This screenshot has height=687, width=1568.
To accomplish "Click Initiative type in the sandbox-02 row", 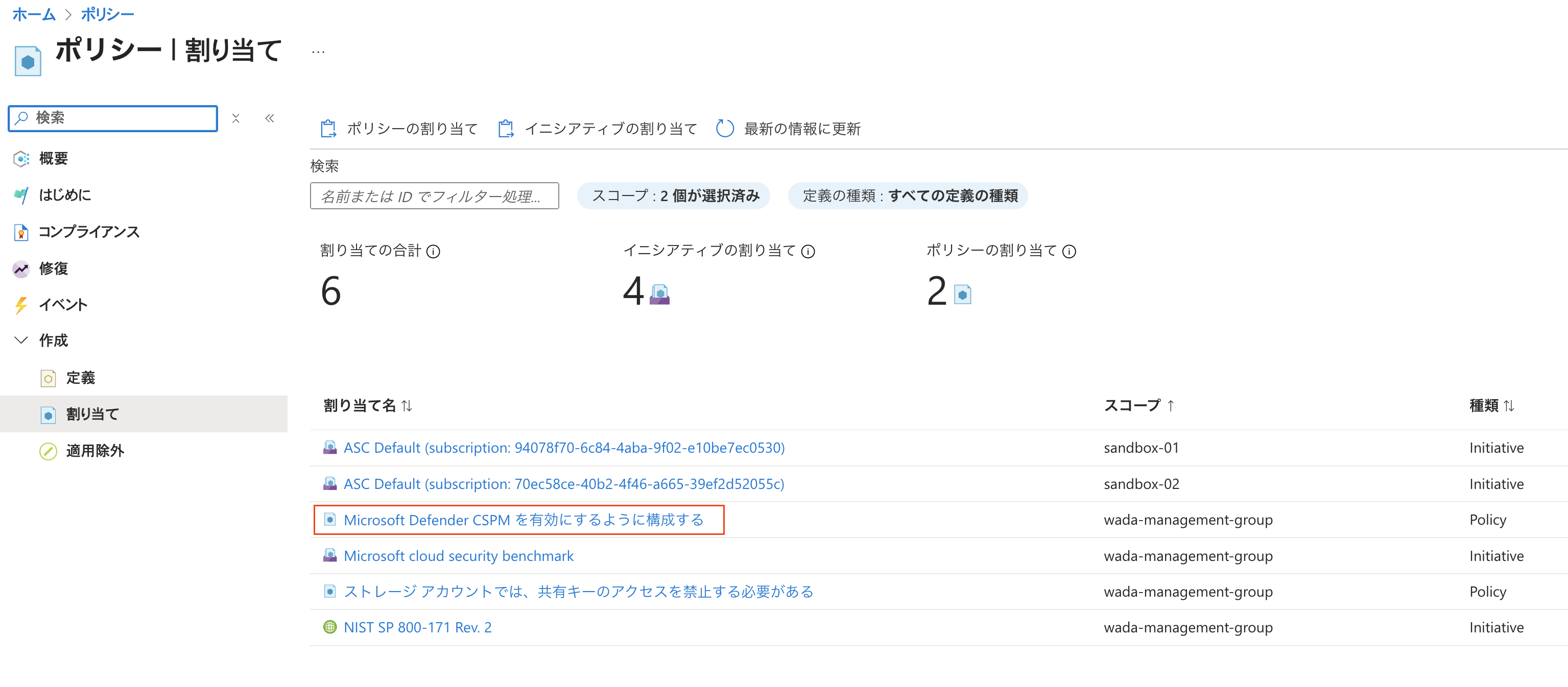I will coord(1496,484).
